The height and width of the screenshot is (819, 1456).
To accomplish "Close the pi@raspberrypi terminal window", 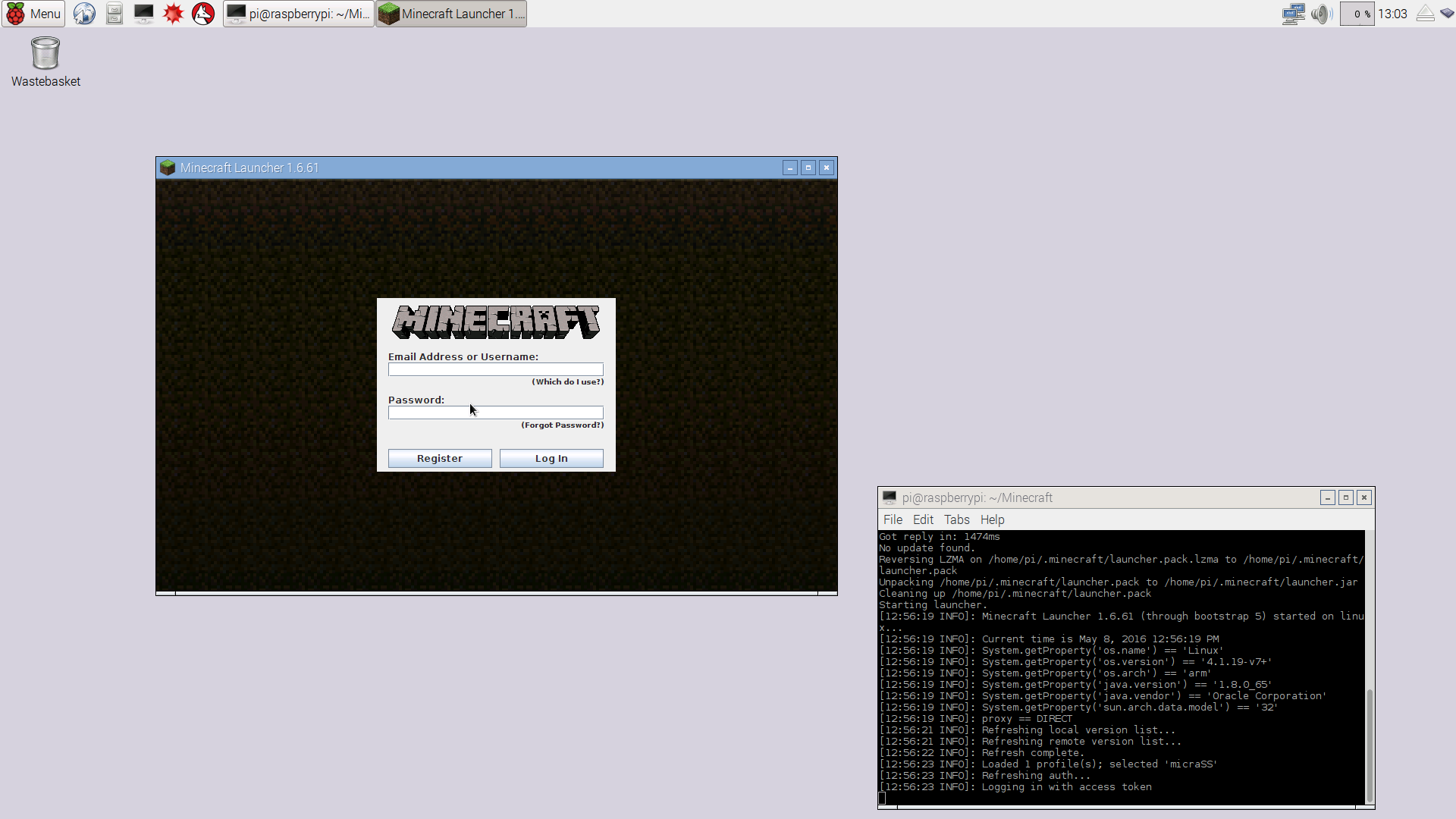I will click(x=1364, y=497).
